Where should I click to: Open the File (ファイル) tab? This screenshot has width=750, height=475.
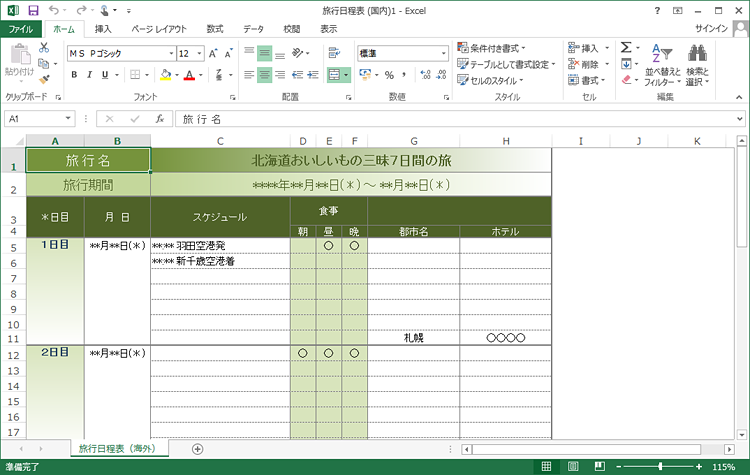21,29
